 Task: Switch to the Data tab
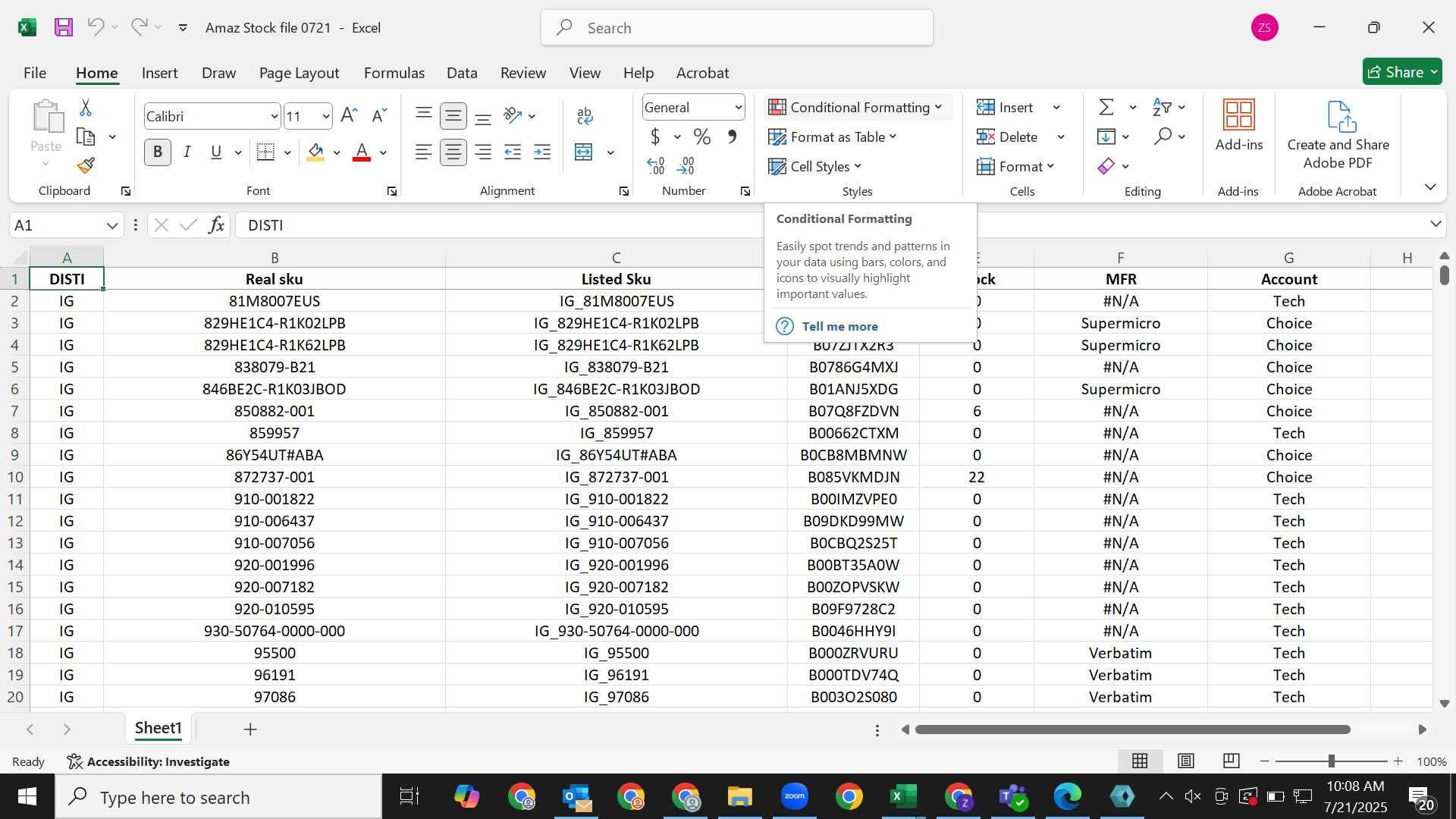click(462, 73)
